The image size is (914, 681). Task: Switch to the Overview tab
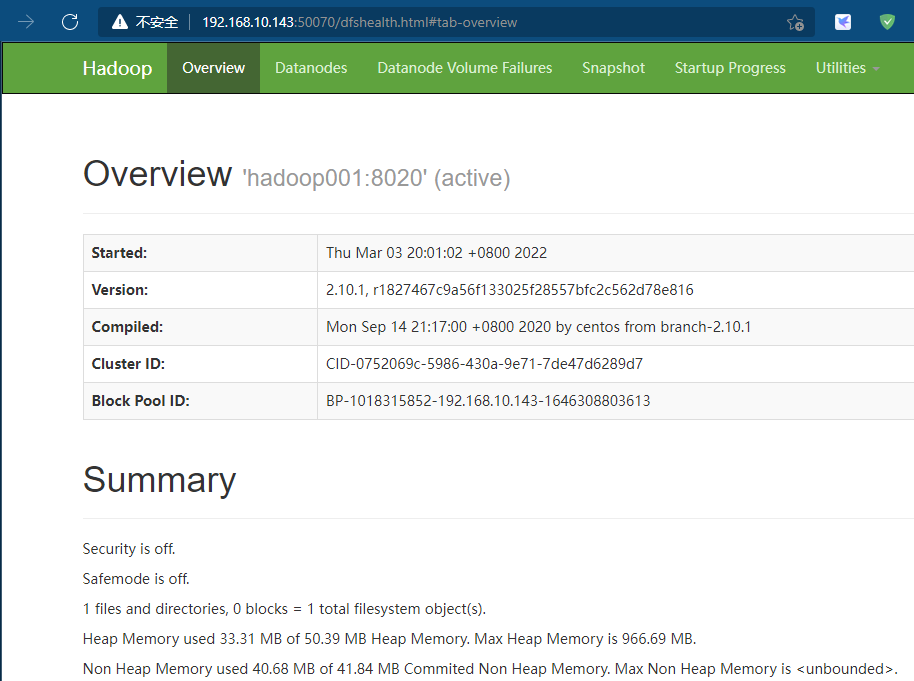[213, 68]
